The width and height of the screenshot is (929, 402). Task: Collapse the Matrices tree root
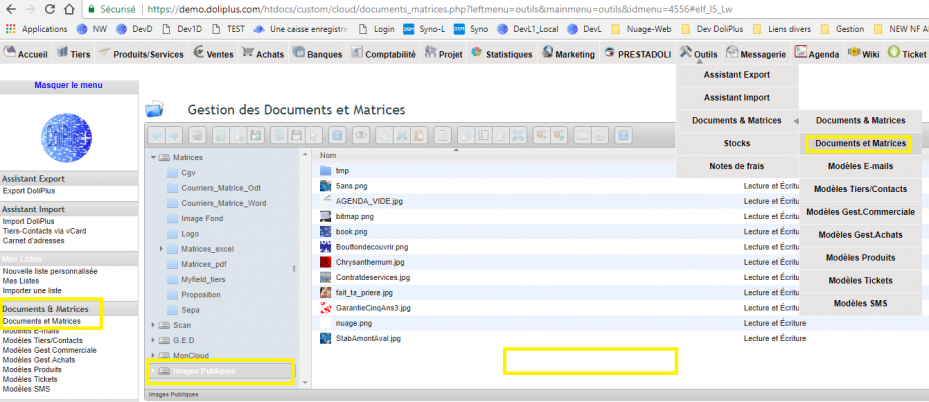153,157
